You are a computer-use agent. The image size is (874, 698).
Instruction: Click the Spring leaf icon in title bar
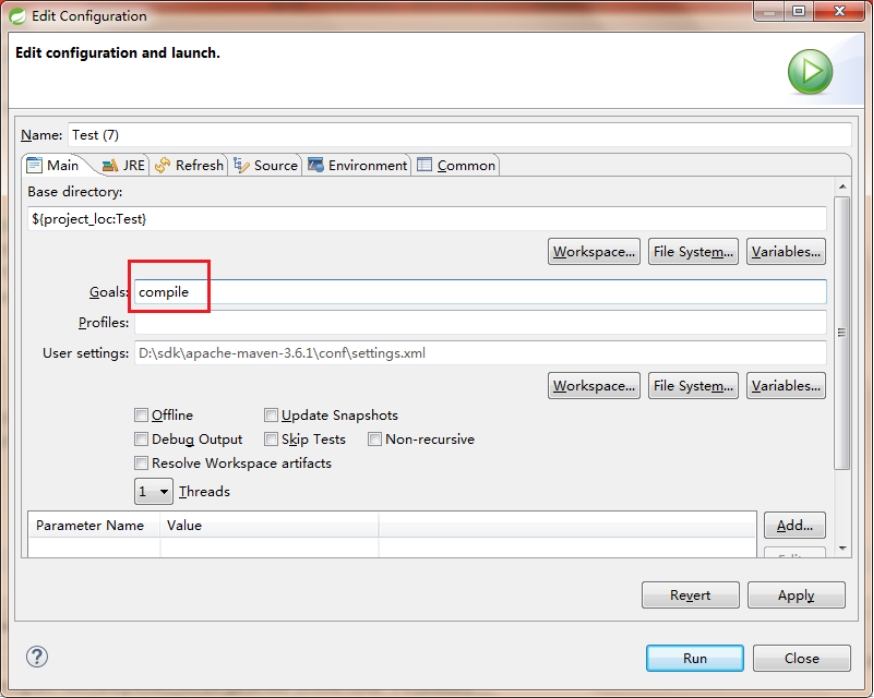(x=17, y=16)
